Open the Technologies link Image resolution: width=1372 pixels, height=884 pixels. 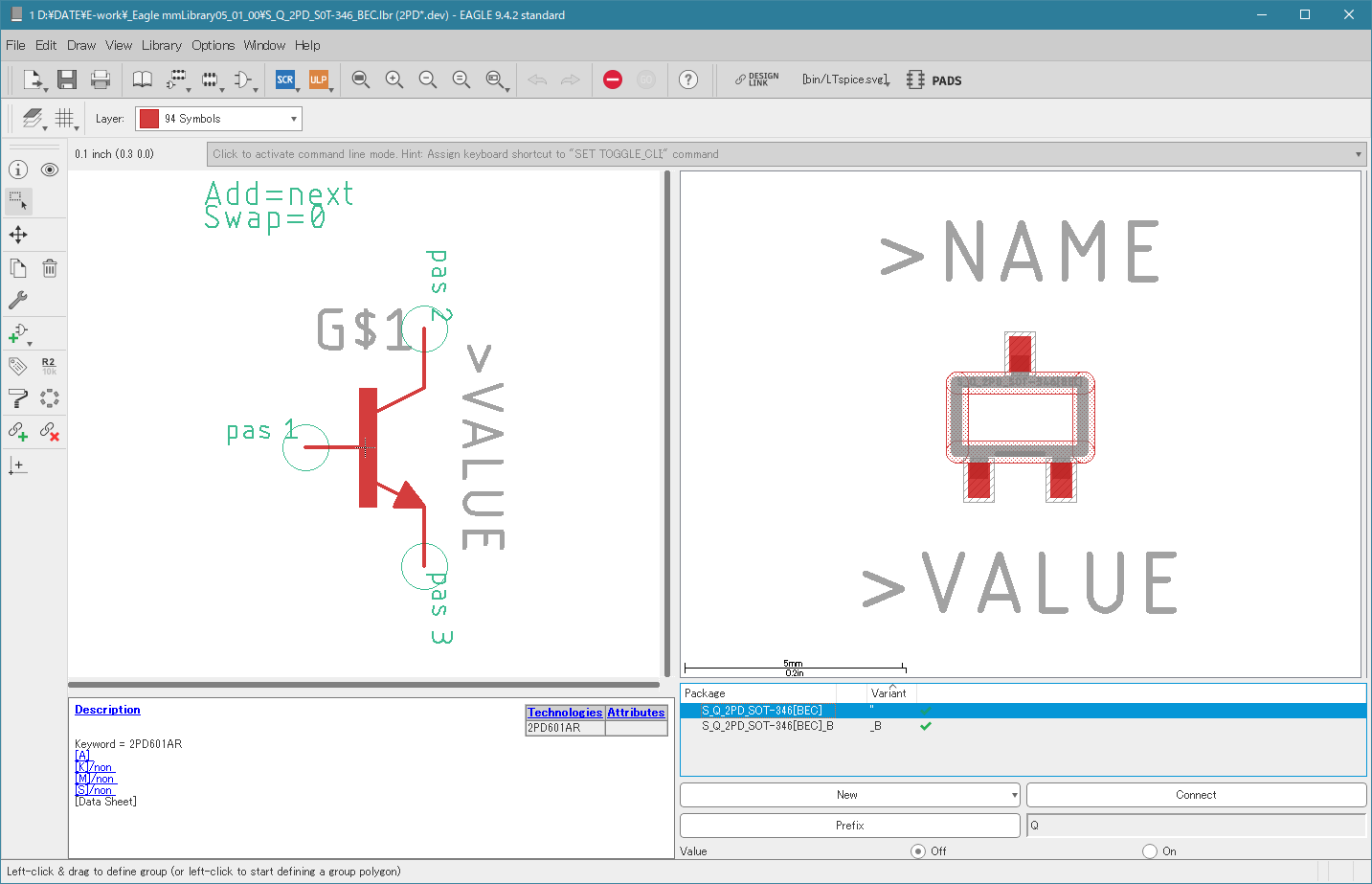[565, 713]
